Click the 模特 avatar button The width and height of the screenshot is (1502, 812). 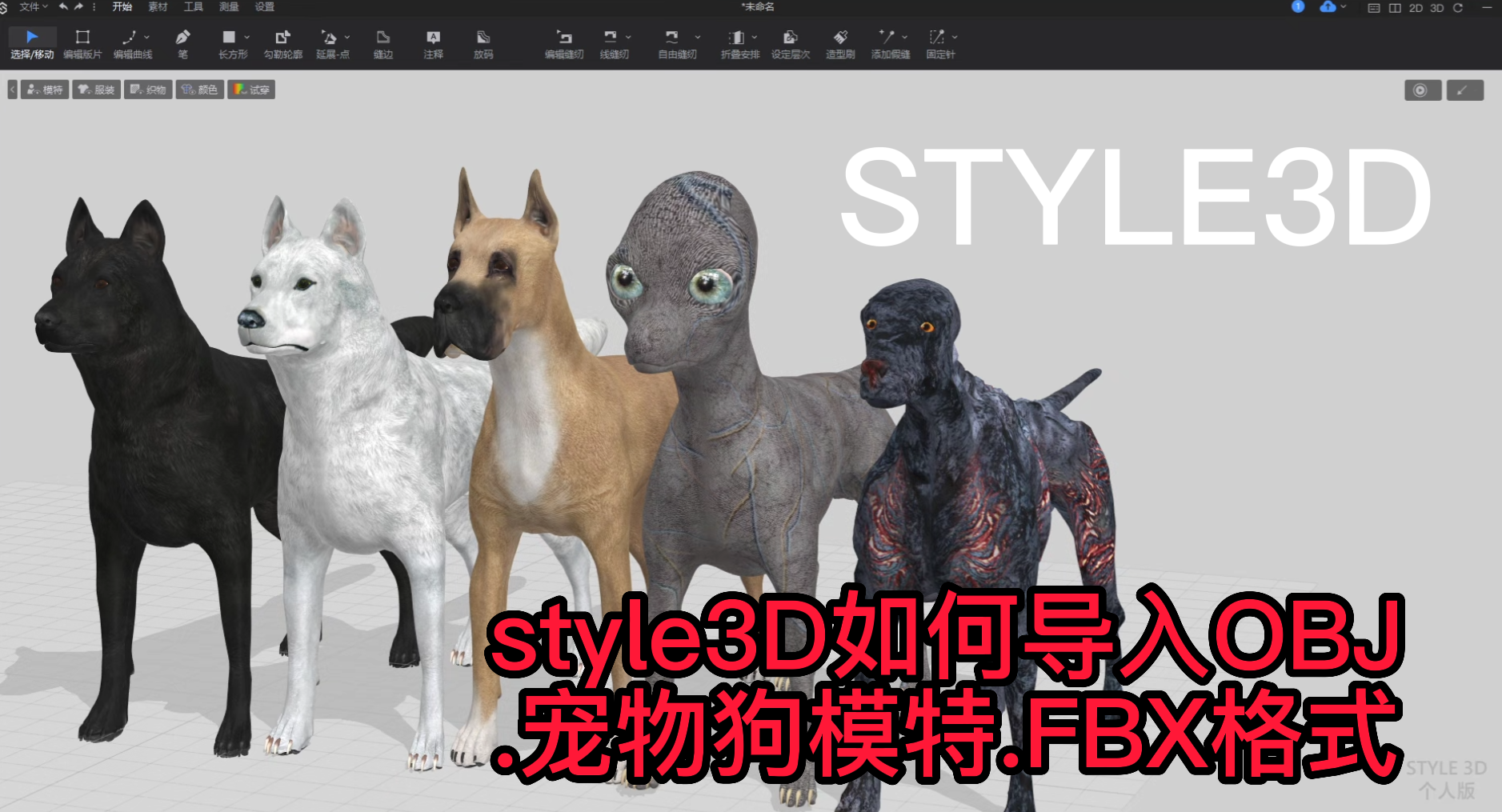click(45, 90)
